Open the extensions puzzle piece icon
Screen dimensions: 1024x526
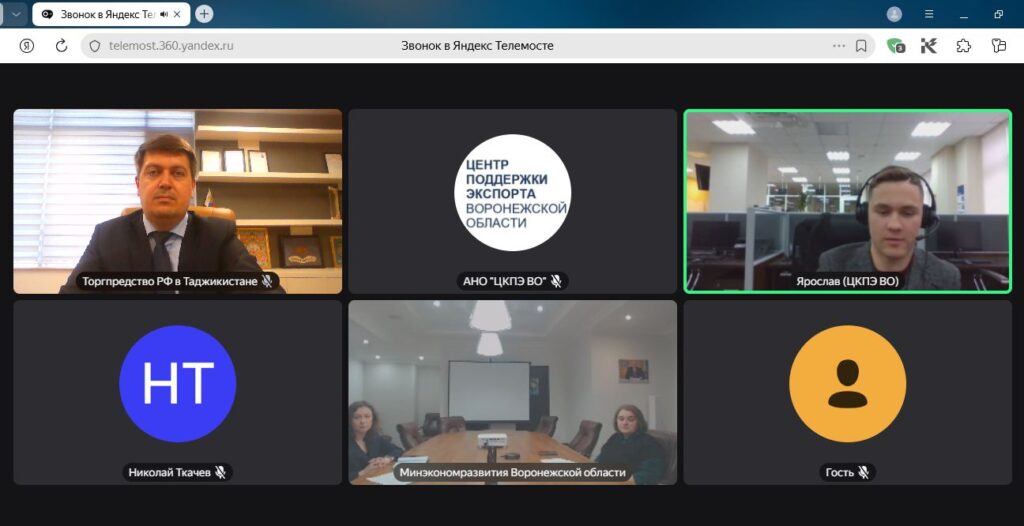click(964, 45)
